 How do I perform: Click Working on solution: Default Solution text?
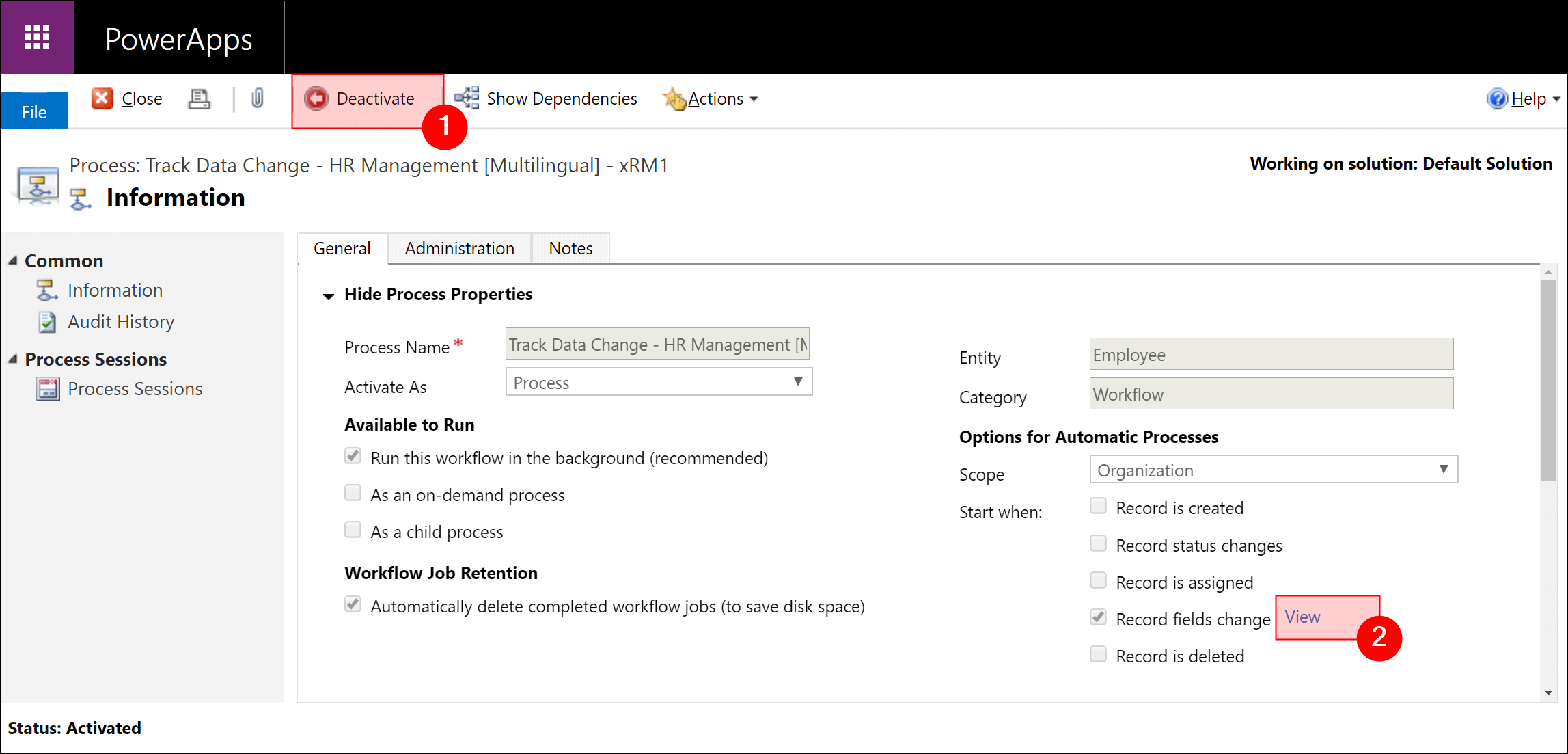(x=1401, y=163)
